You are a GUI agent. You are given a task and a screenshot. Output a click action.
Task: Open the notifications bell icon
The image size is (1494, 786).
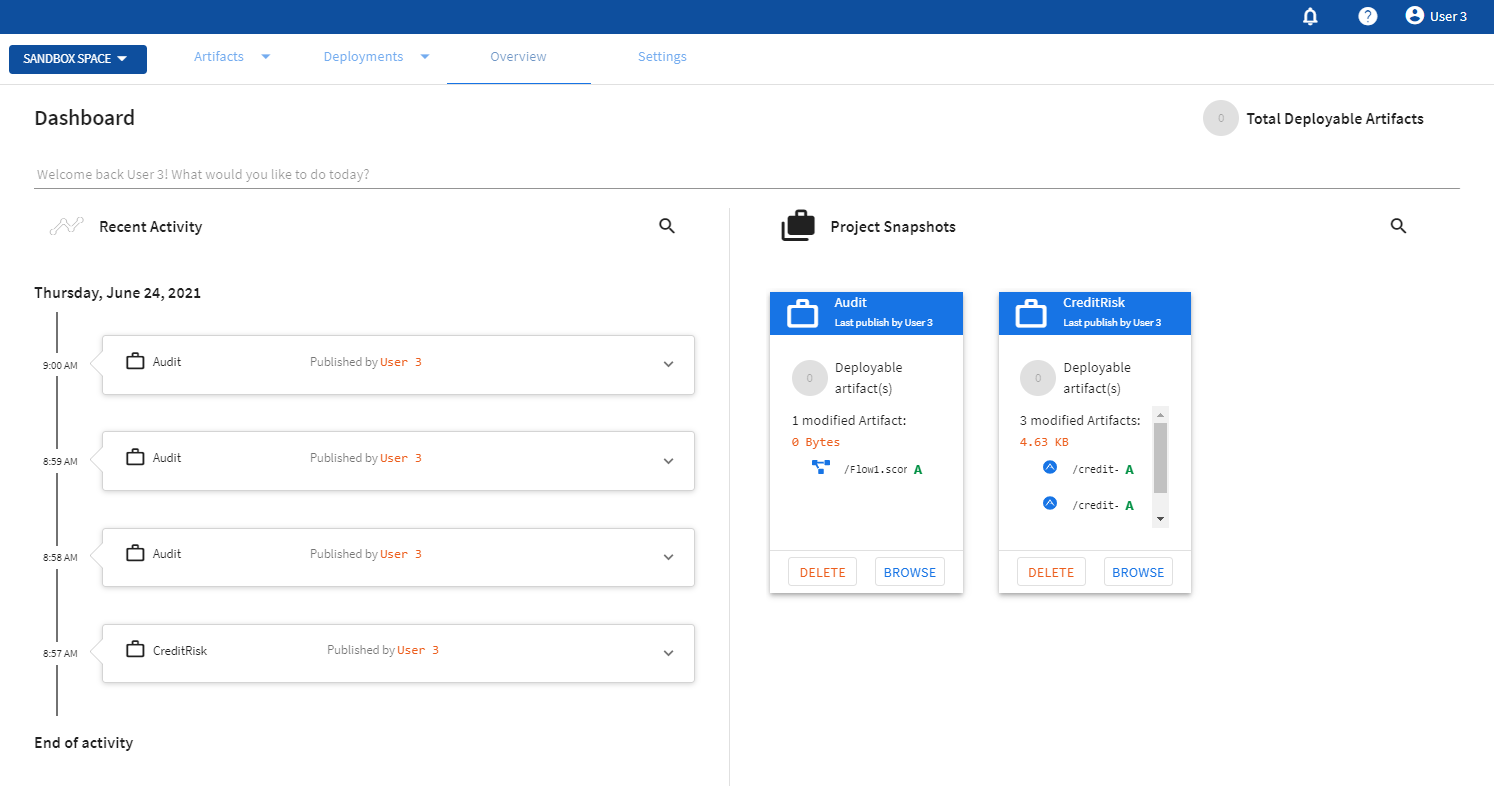pos(1310,17)
